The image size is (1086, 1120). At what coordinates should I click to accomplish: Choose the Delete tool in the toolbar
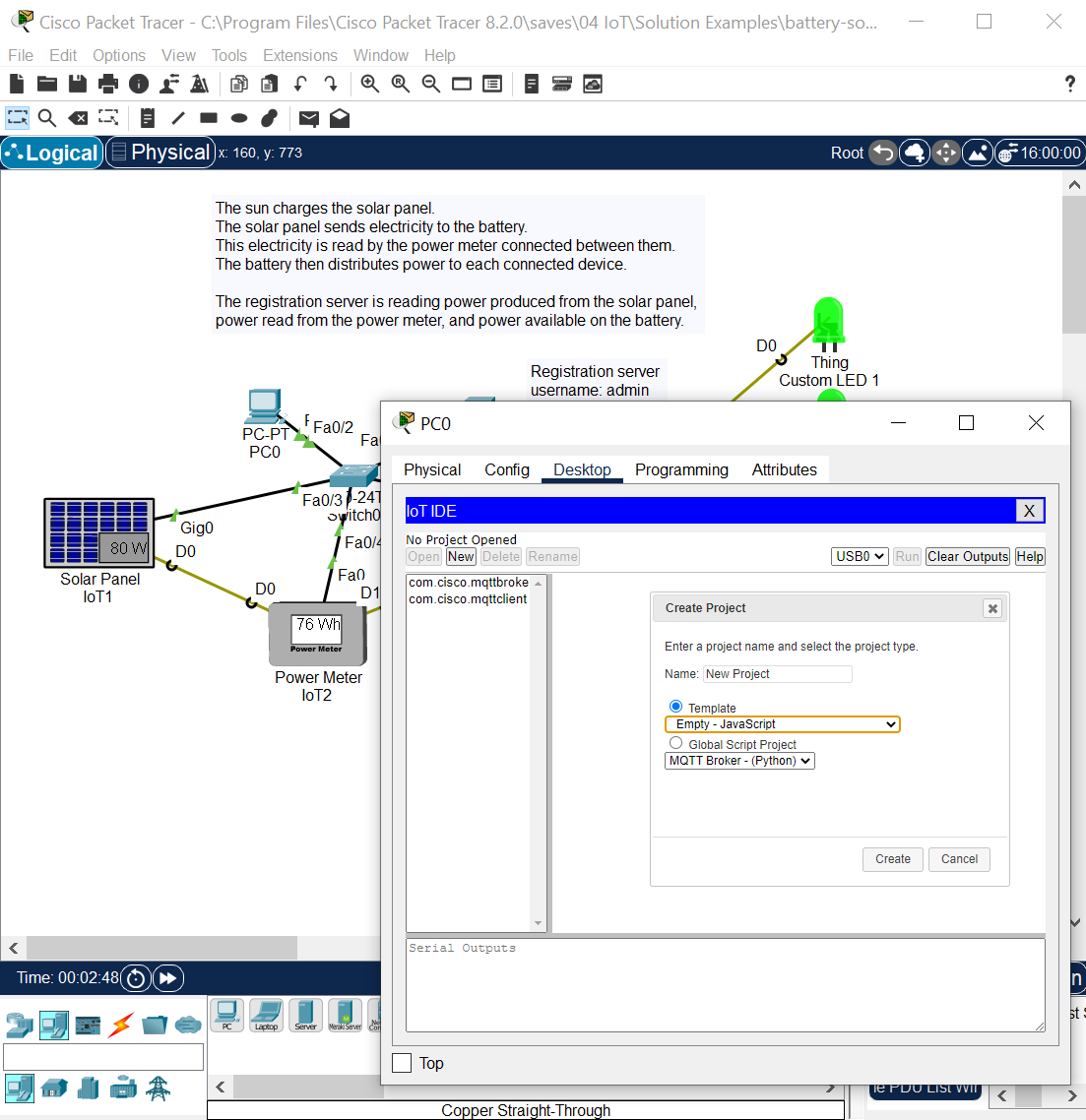pos(78,118)
